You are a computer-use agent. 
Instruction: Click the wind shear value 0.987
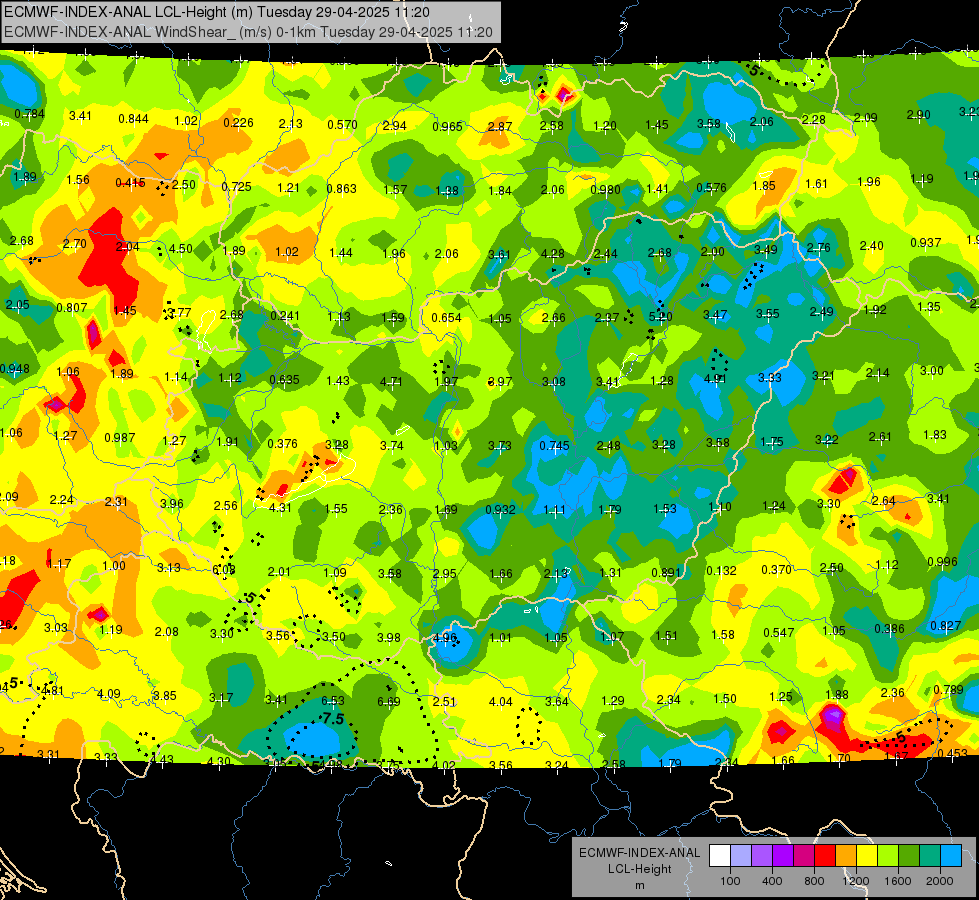tap(120, 438)
